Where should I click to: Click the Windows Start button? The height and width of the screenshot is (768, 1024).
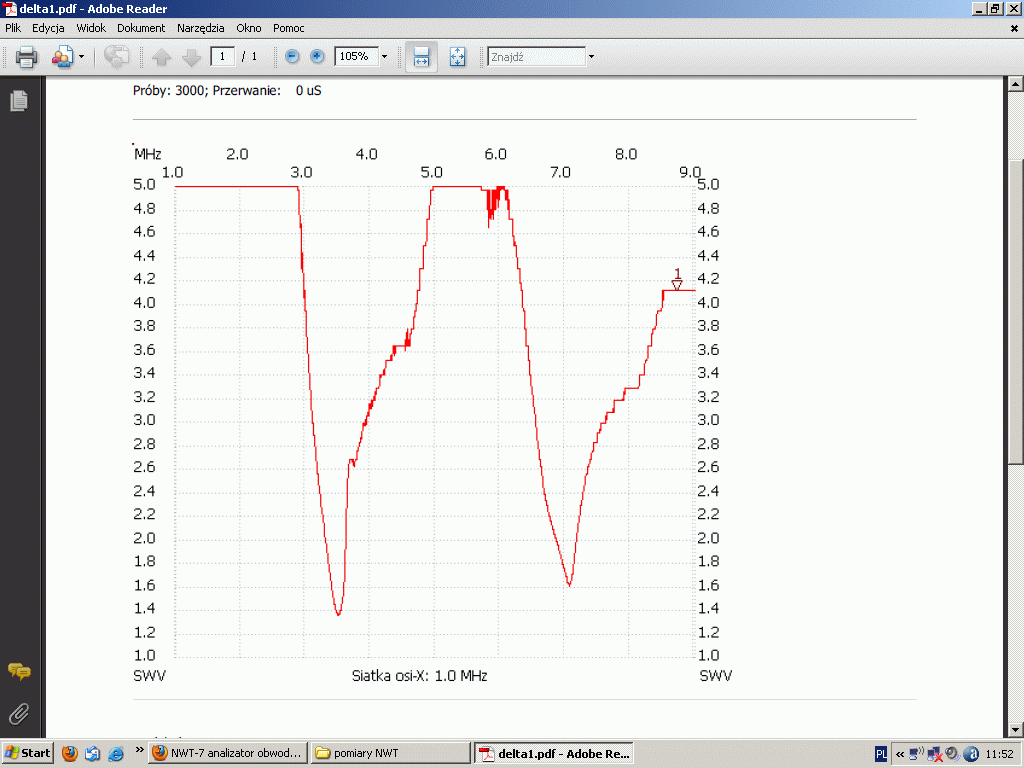(28, 753)
